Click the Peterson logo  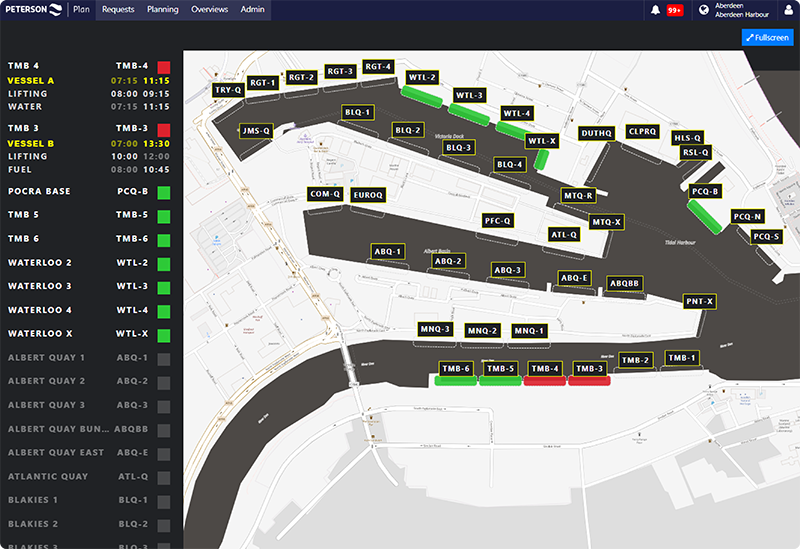point(34,9)
